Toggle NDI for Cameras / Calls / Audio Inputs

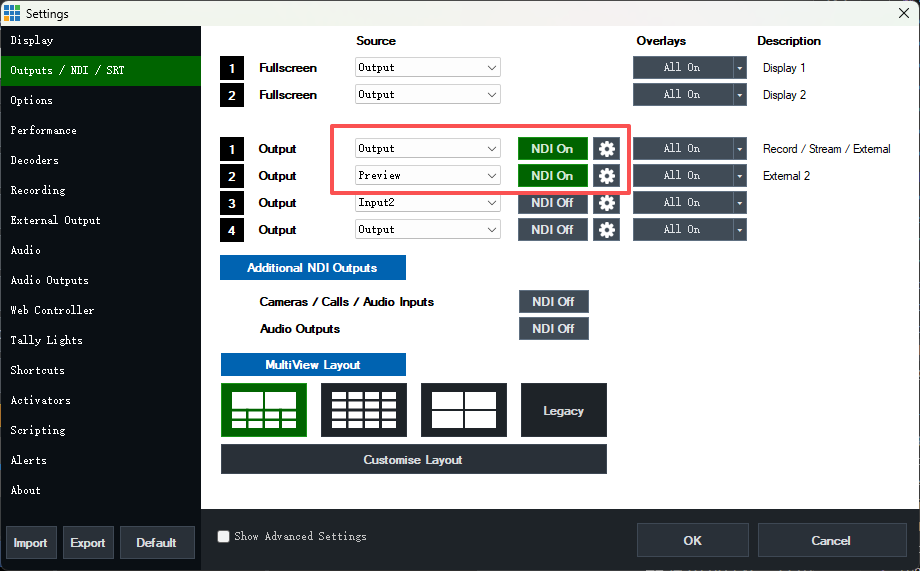click(553, 302)
